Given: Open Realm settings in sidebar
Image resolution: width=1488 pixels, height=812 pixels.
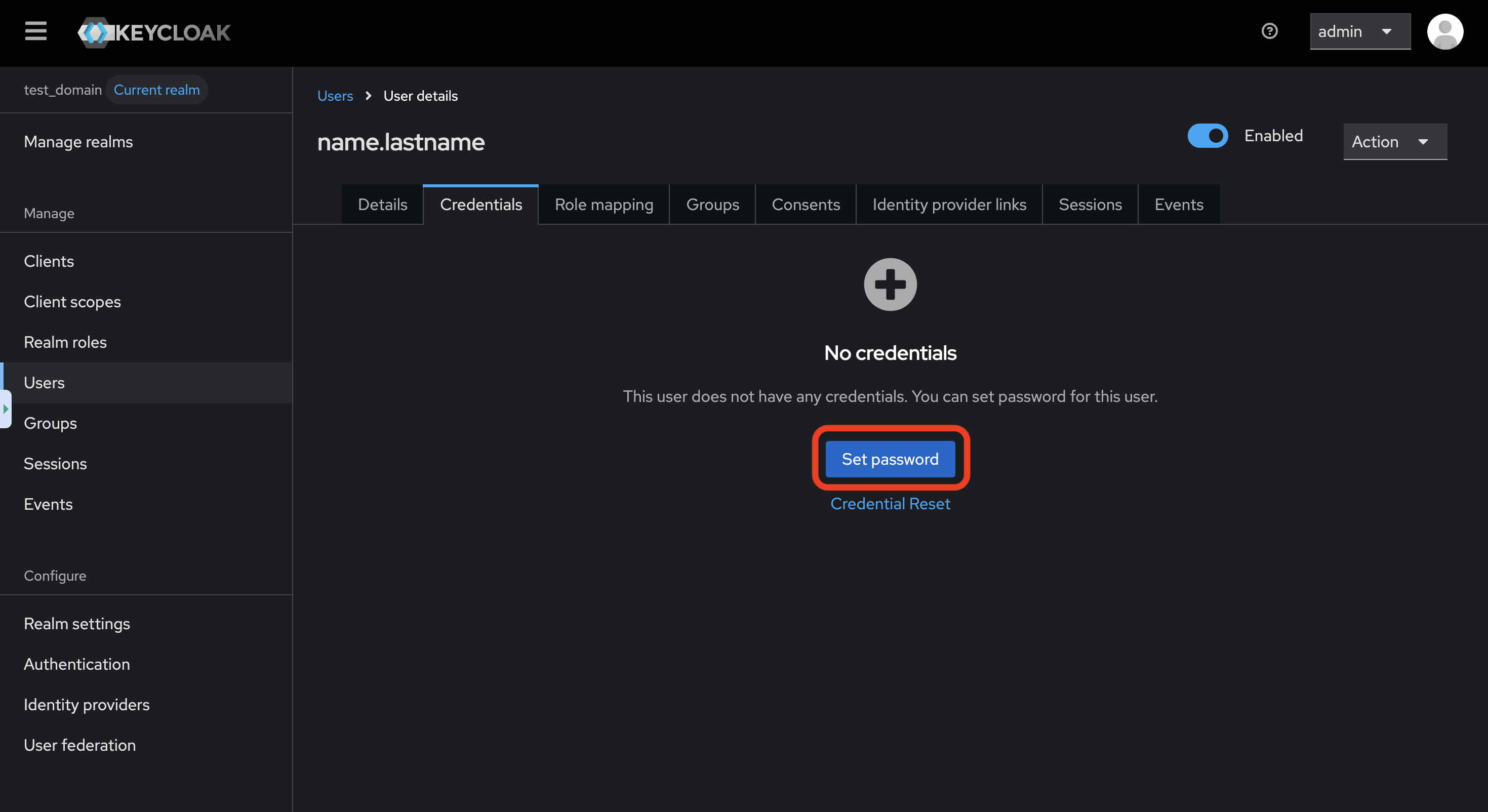Looking at the screenshot, I should 77,624.
